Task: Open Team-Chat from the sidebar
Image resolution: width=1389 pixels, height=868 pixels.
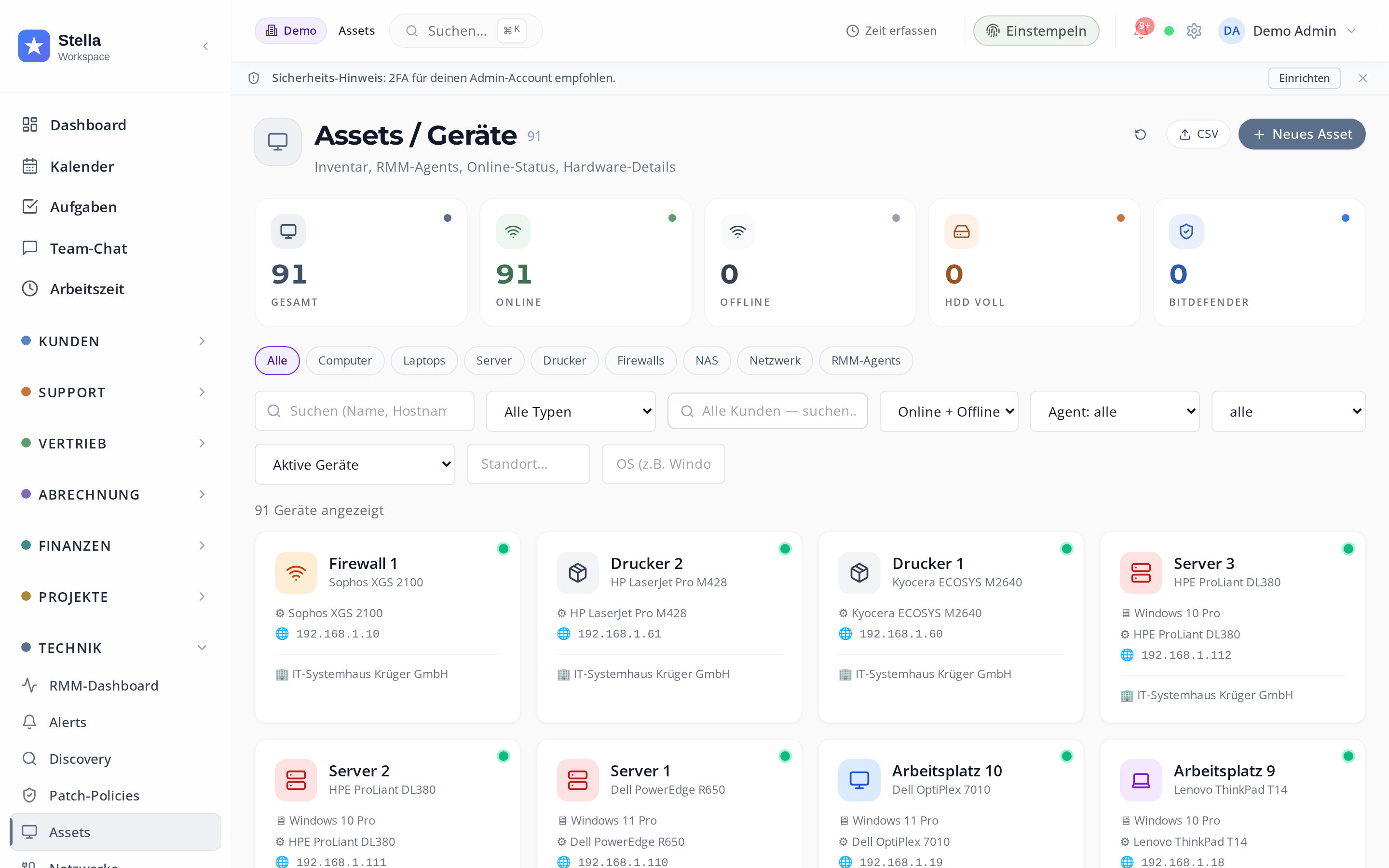Action: pyautogui.click(x=115, y=248)
